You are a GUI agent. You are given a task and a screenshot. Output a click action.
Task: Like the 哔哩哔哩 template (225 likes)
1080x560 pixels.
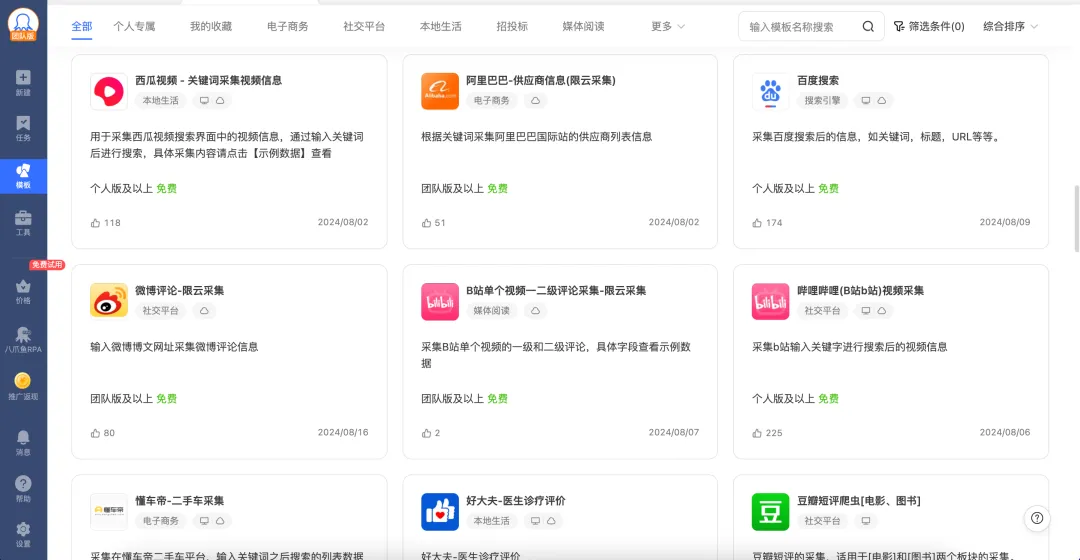click(757, 433)
